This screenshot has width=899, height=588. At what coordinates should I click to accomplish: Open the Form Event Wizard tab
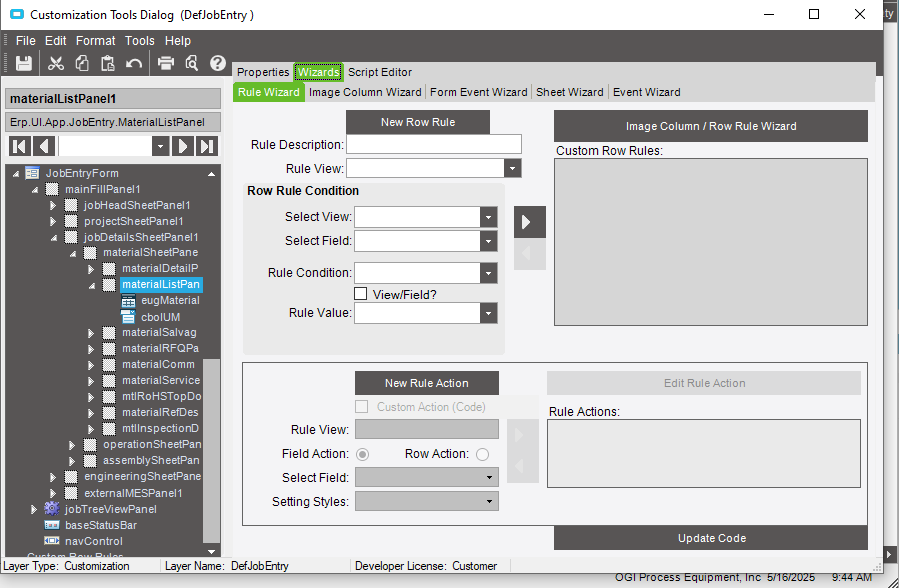(x=479, y=92)
